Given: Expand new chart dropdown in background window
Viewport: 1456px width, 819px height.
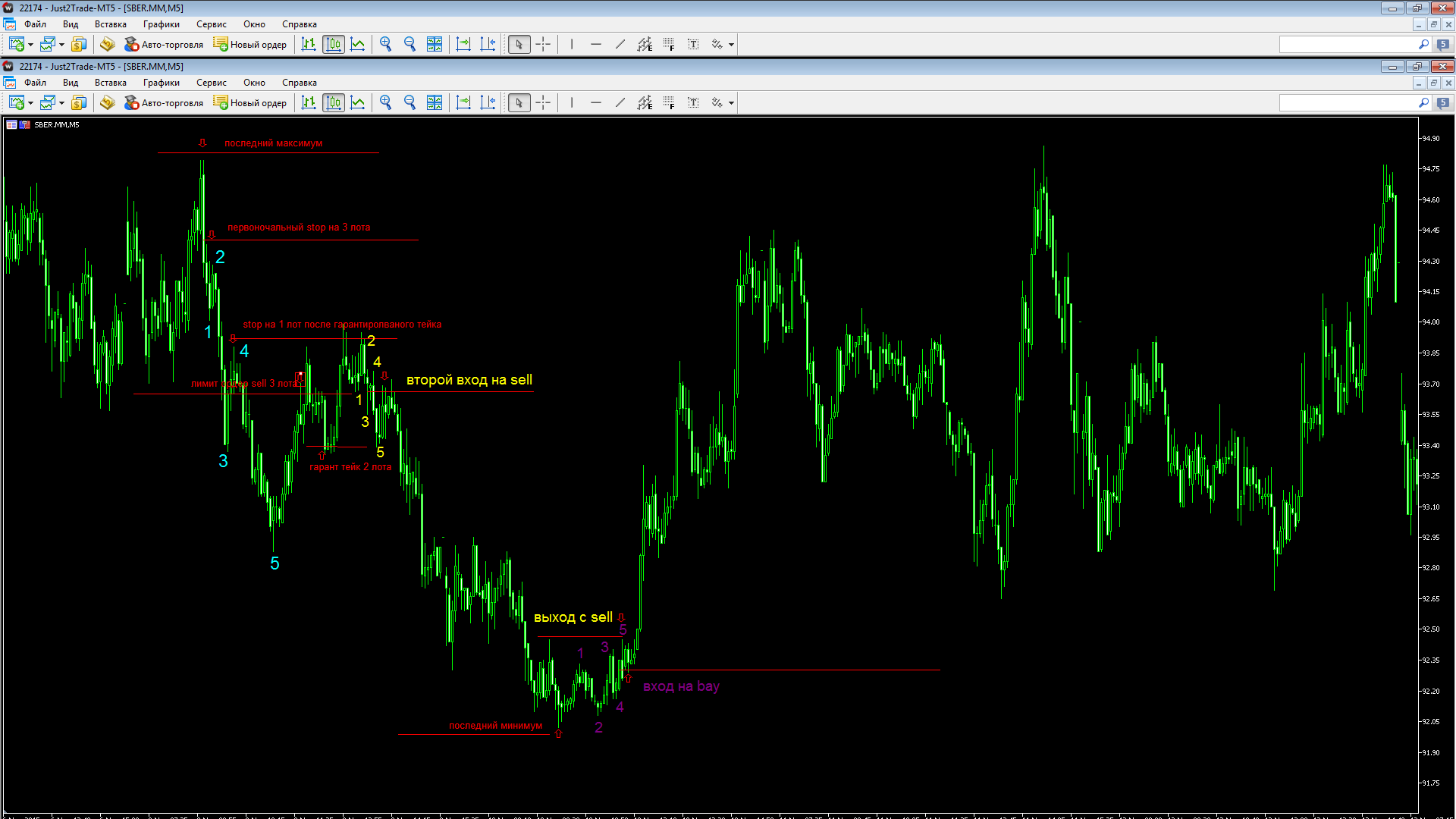Looking at the screenshot, I should point(31,45).
